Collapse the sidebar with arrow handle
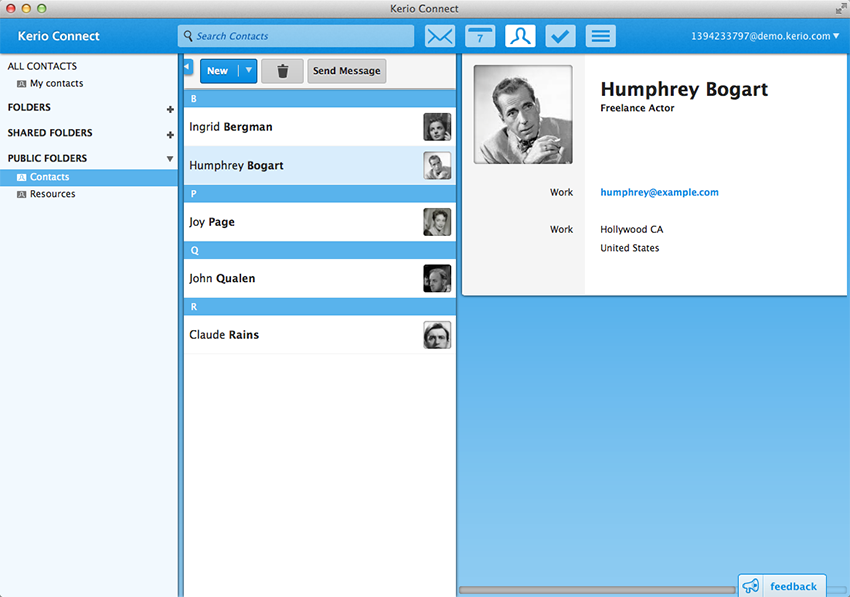 coord(187,66)
